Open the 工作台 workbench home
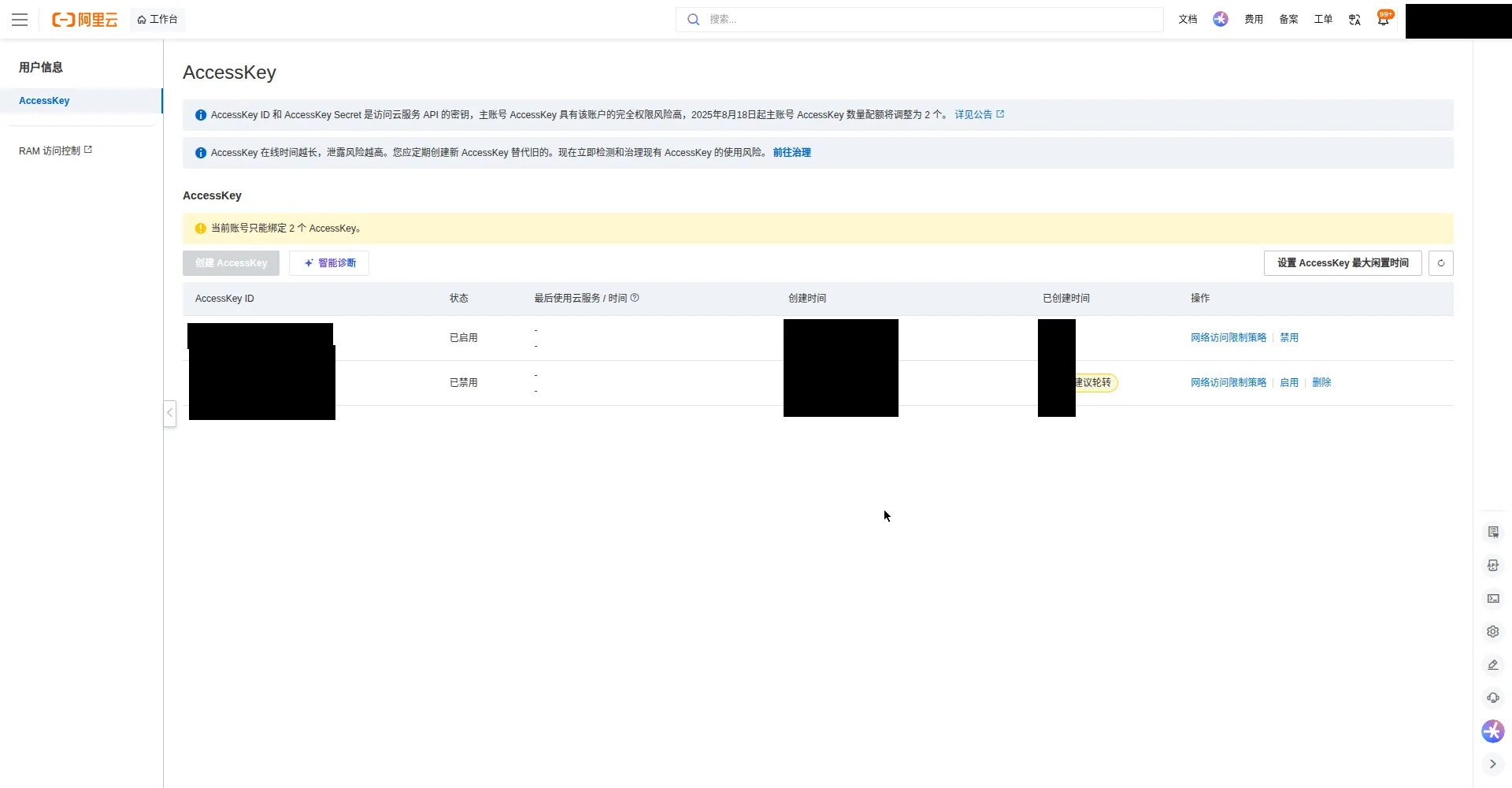 [x=157, y=20]
